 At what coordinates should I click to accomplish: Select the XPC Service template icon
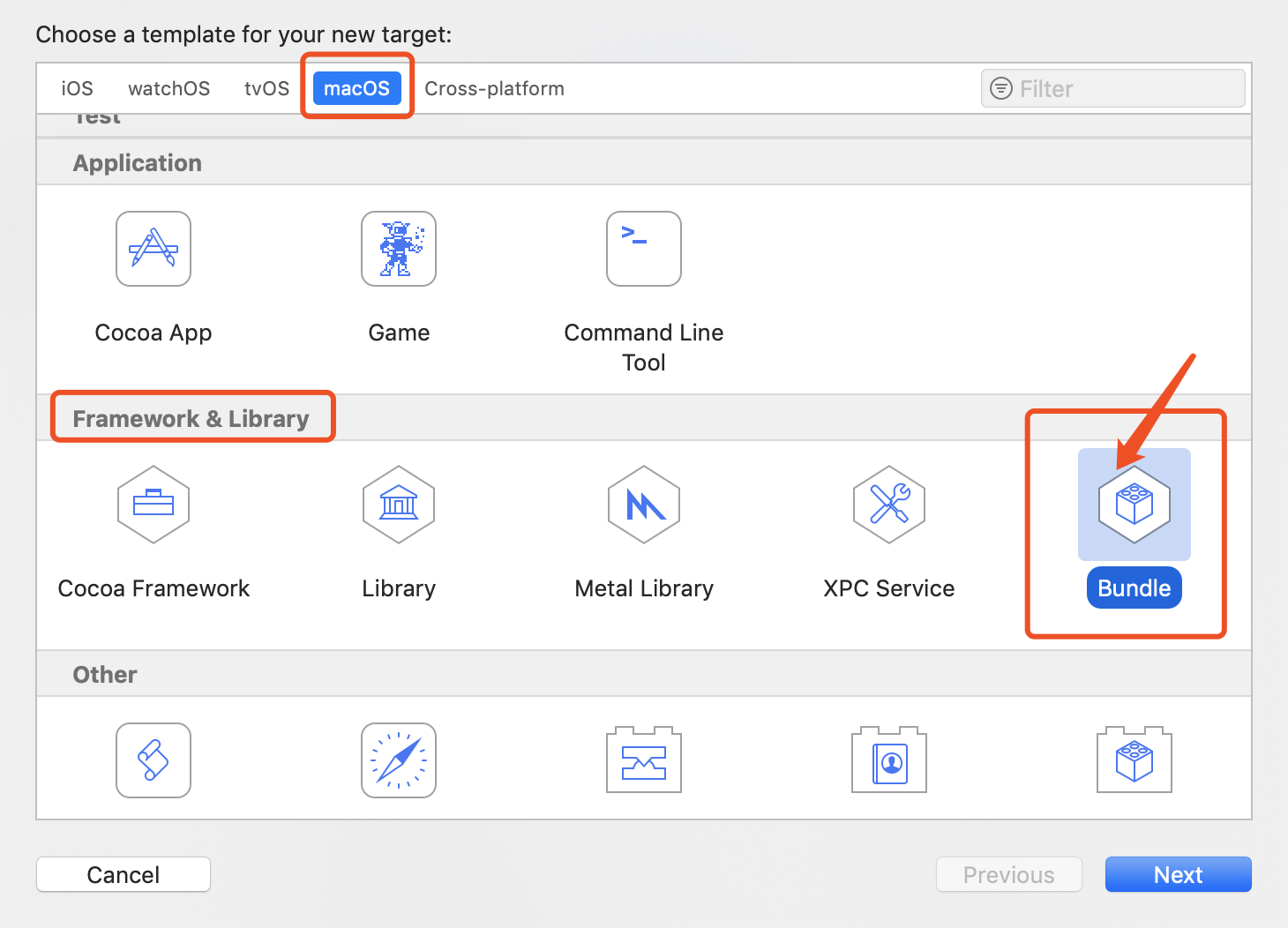[889, 505]
